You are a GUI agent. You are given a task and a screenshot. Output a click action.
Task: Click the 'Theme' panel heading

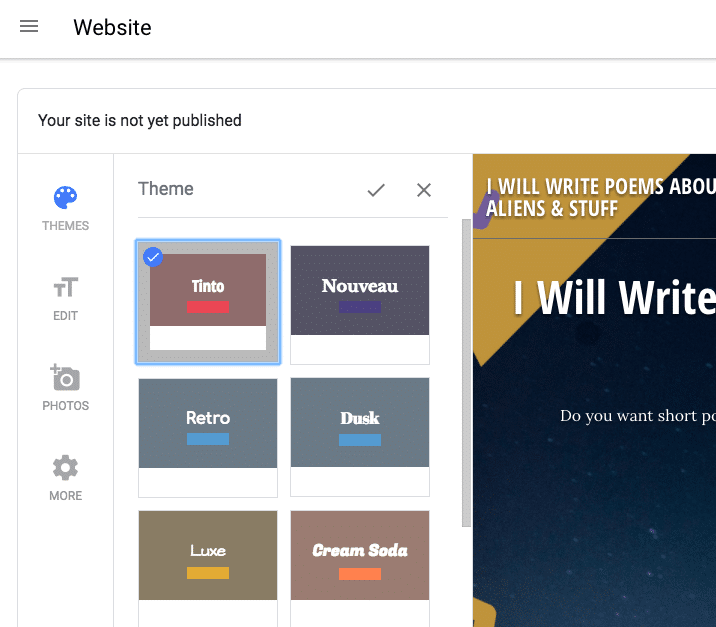click(x=166, y=189)
